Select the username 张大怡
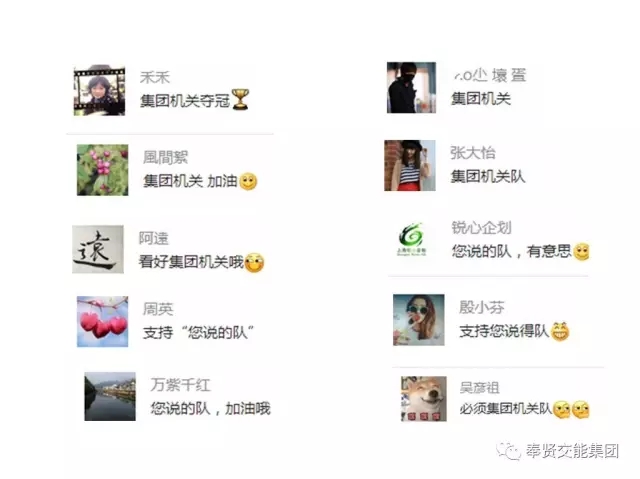 coord(473,153)
